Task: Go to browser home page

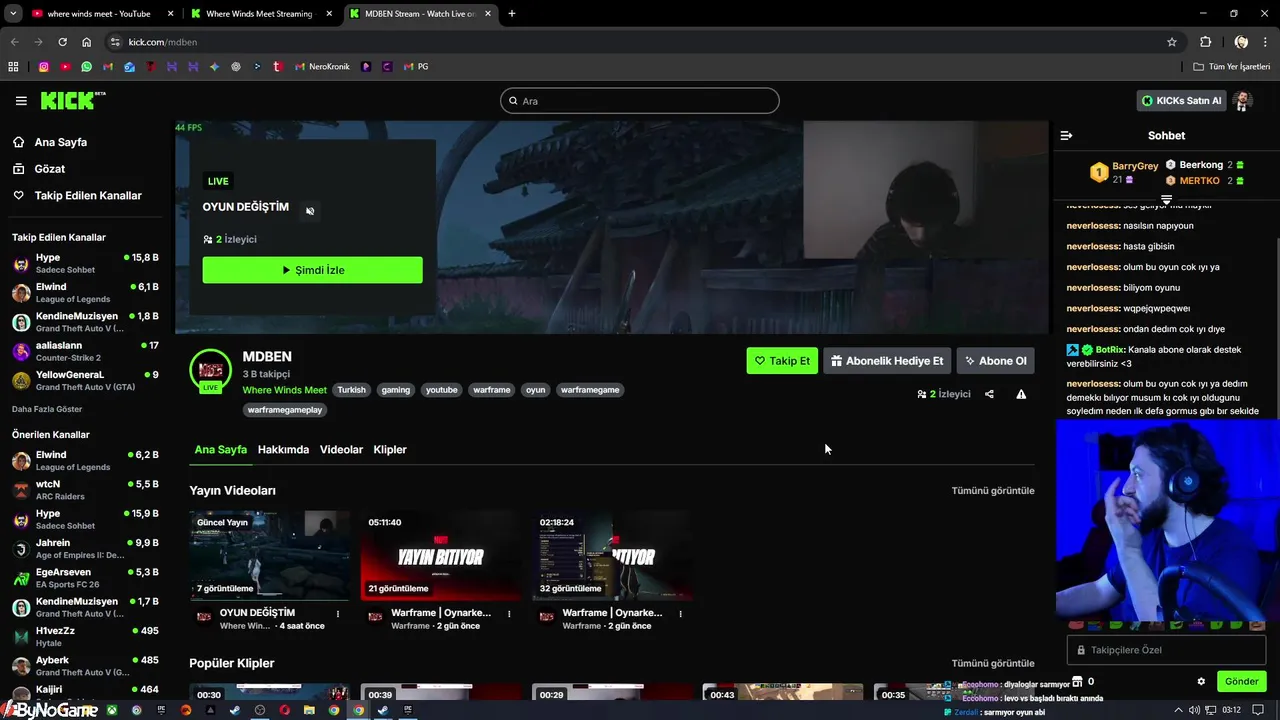Action: coord(87,42)
